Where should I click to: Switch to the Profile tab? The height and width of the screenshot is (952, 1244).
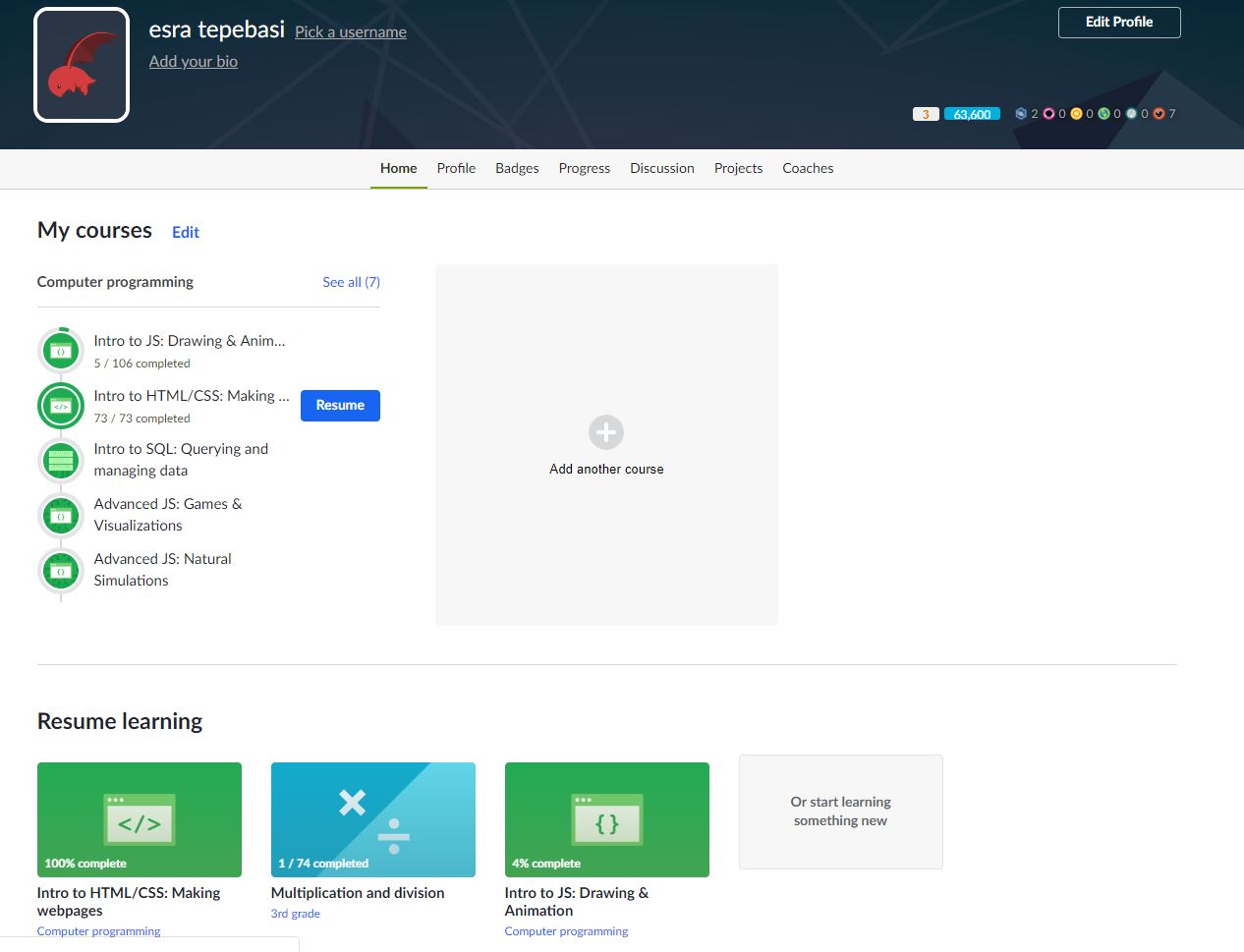456,168
